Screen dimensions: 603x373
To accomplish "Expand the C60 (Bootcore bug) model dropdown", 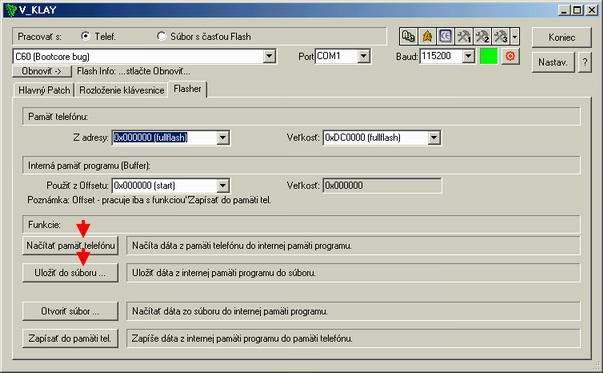I will (269, 57).
